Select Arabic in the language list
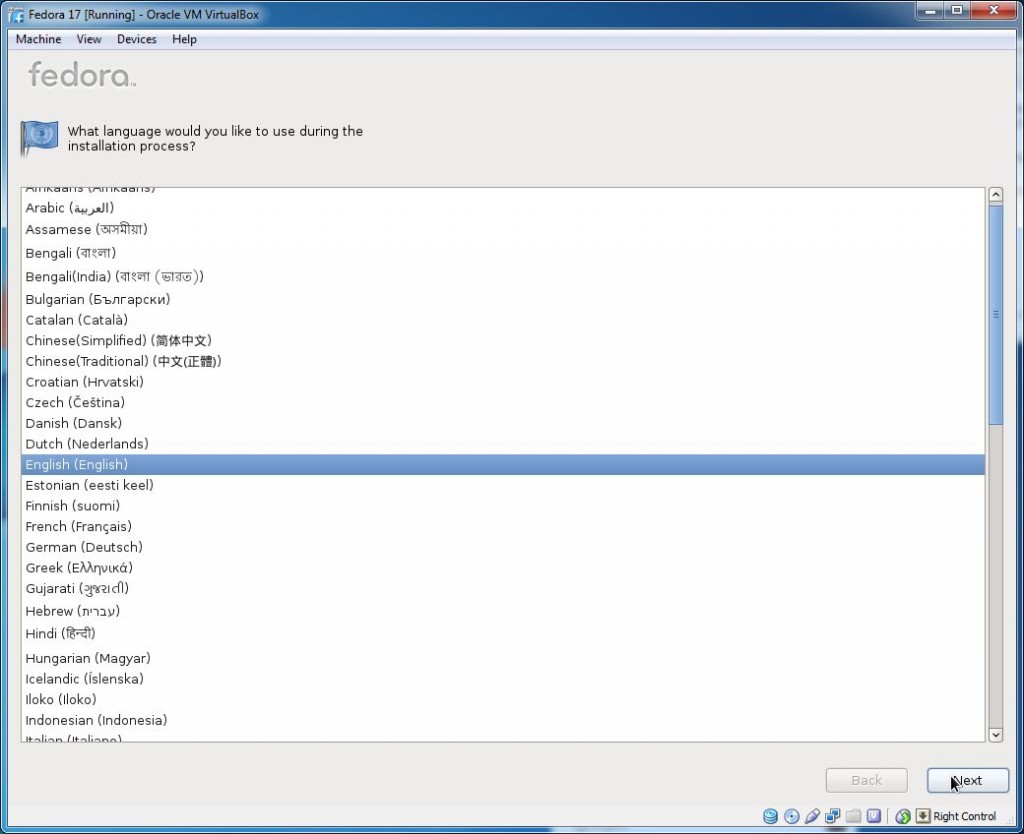 [503, 208]
